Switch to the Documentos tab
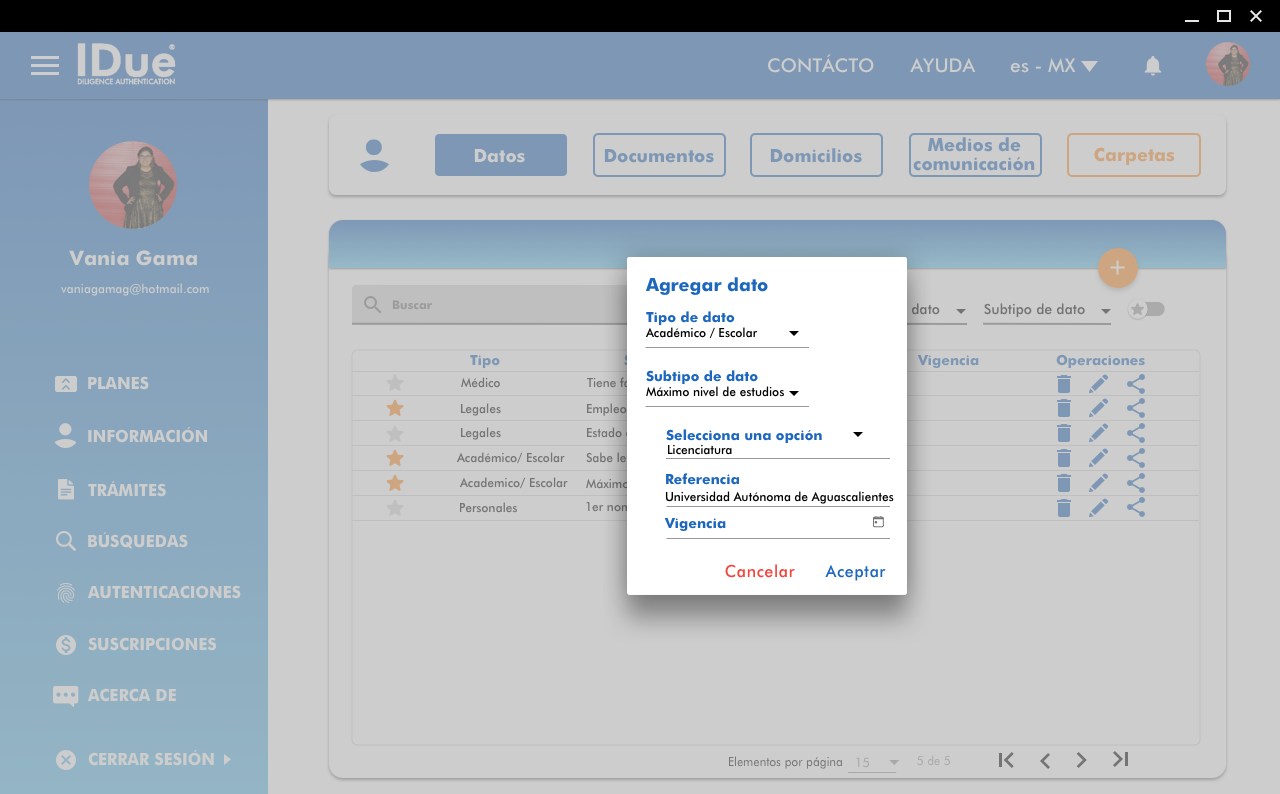The height and width of the screenshot is (794, 1280). [x=659, y=155]
